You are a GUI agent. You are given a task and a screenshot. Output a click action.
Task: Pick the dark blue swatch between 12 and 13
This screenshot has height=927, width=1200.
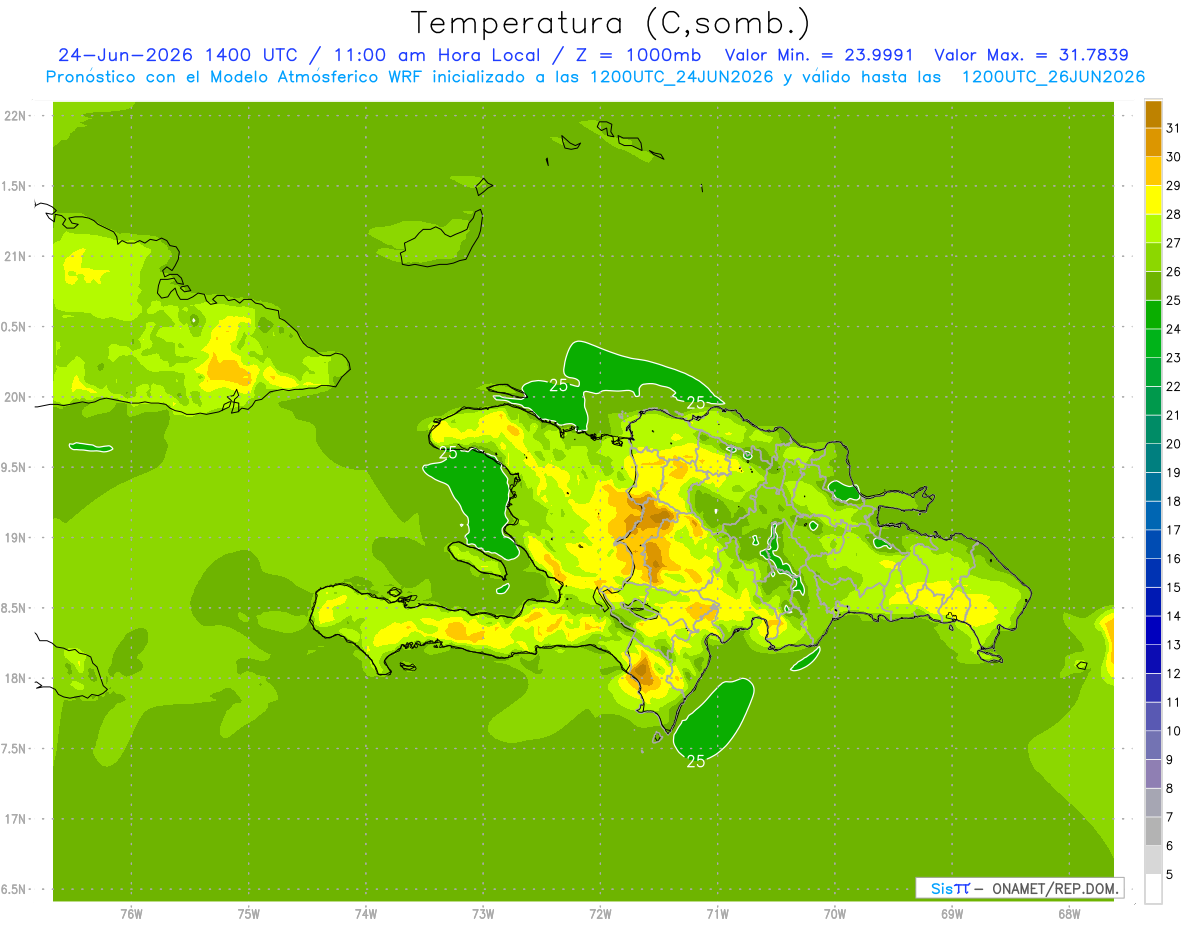[x=1153, y=659]
